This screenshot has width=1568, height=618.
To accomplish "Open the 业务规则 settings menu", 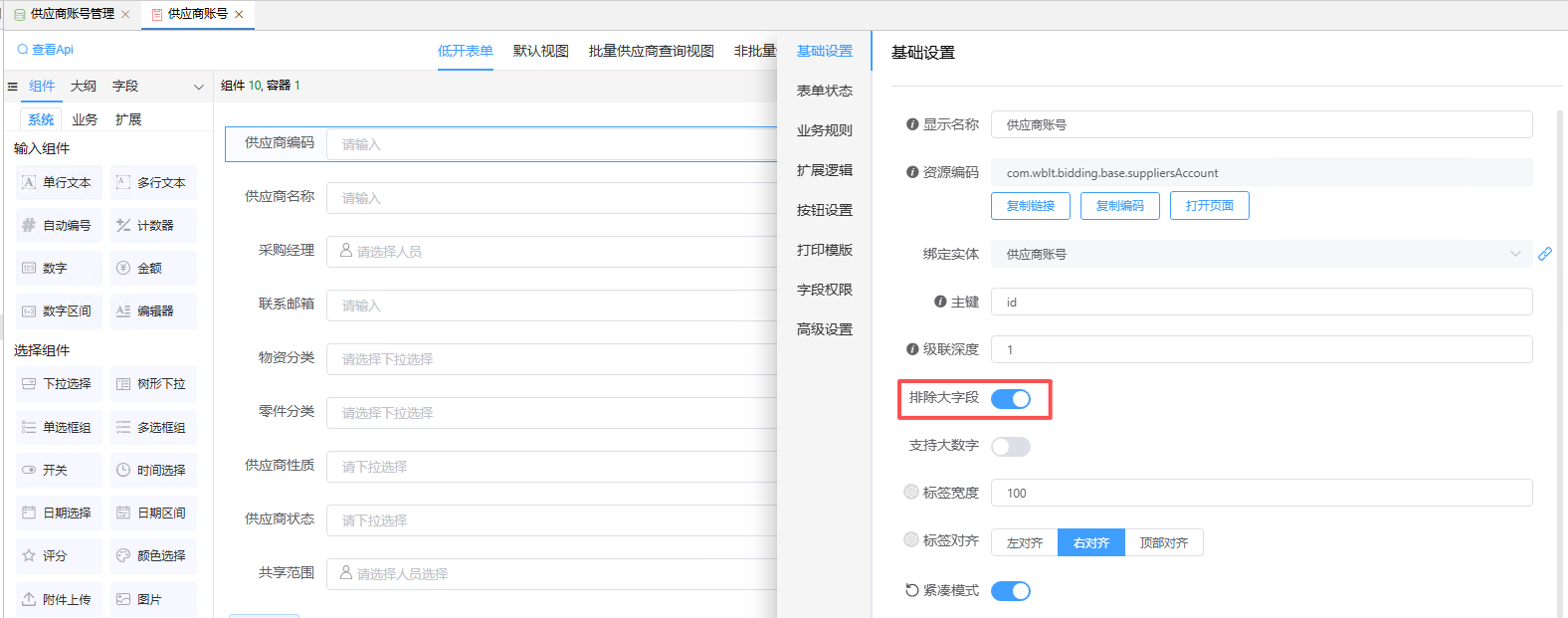I will 825,130.
